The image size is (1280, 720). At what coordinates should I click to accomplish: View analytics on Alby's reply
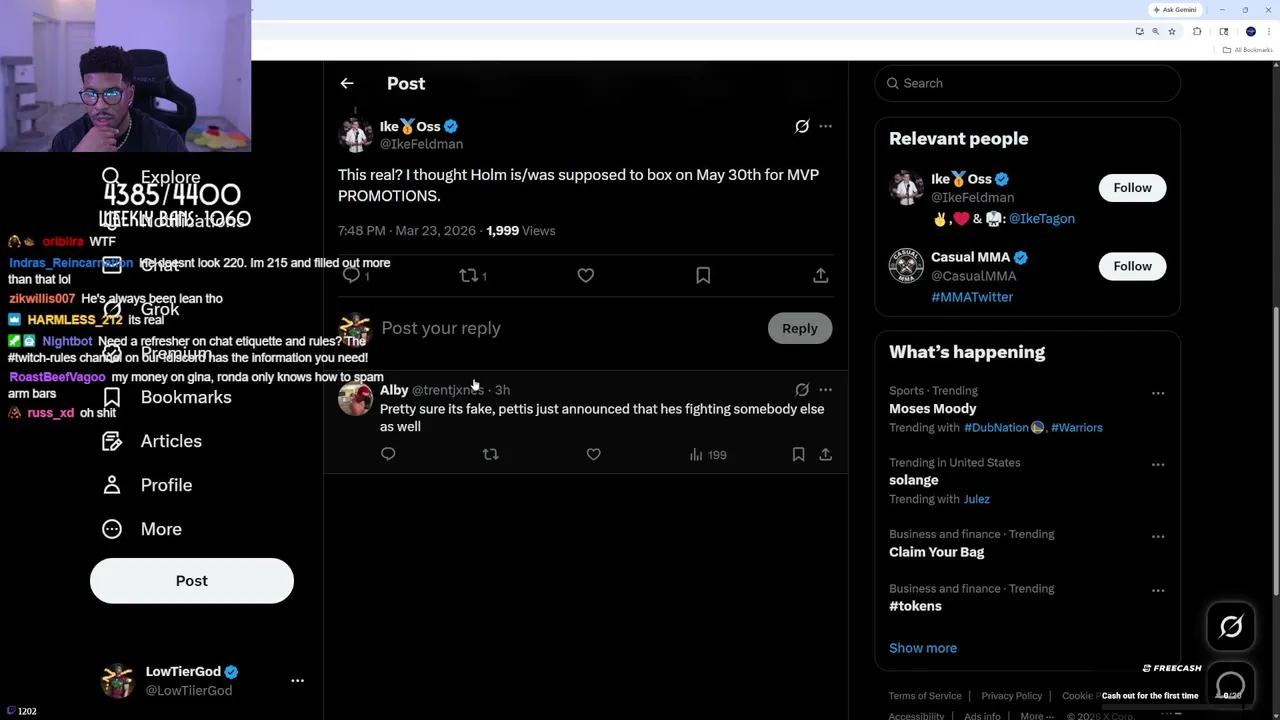point(707,455)
